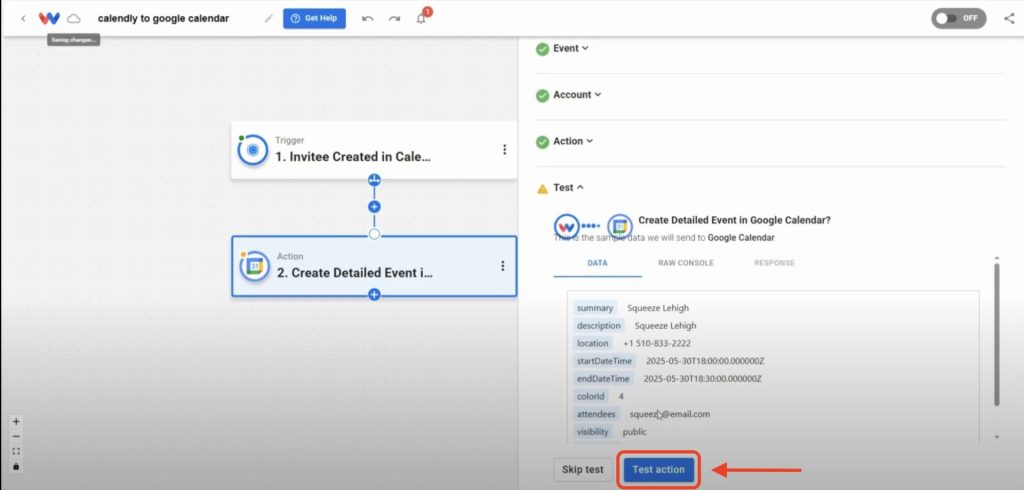Click the 2025-05-30T18:30:00 end time value

coord(702,378)
